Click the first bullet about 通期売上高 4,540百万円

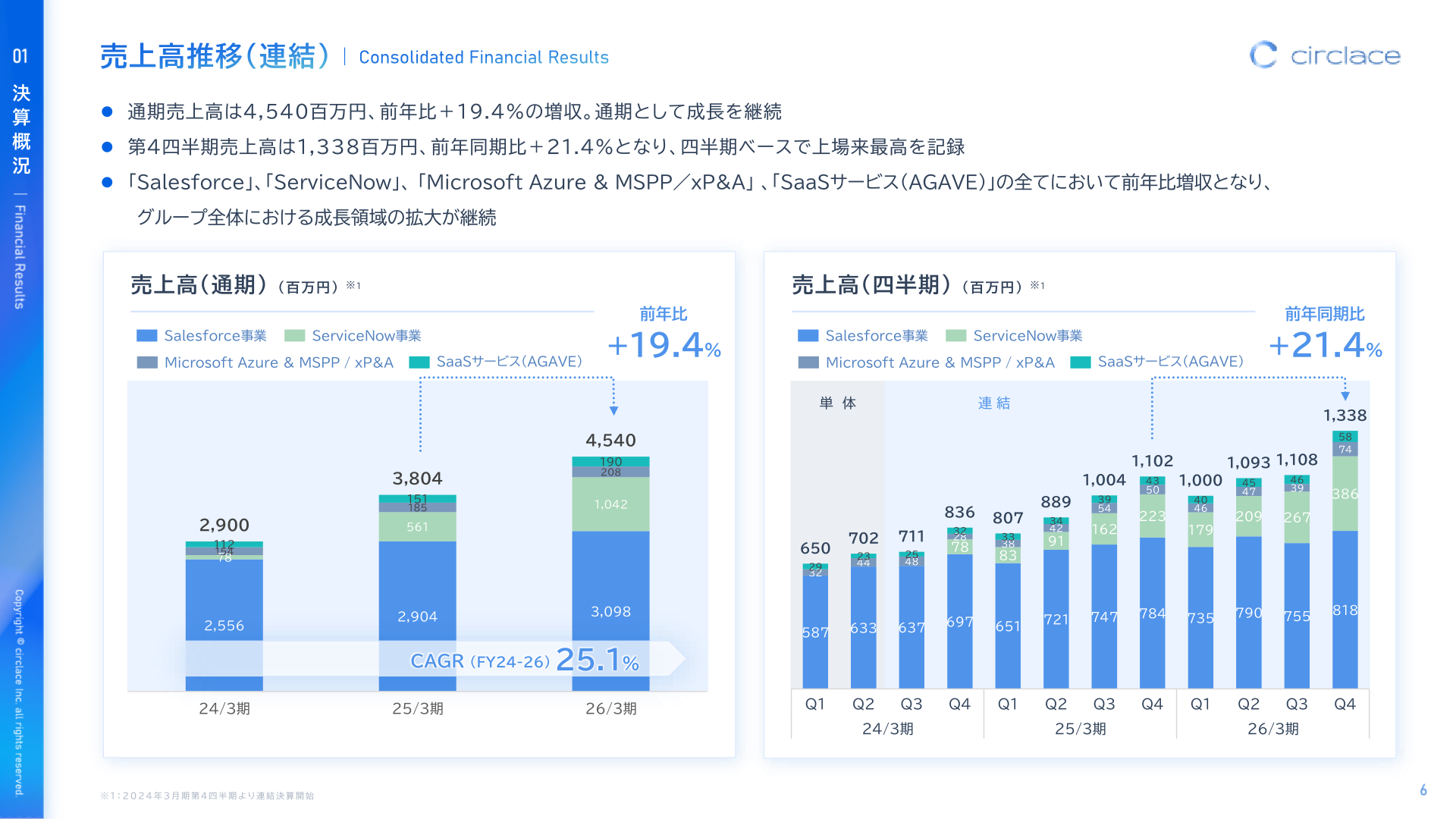click(454, 112)
